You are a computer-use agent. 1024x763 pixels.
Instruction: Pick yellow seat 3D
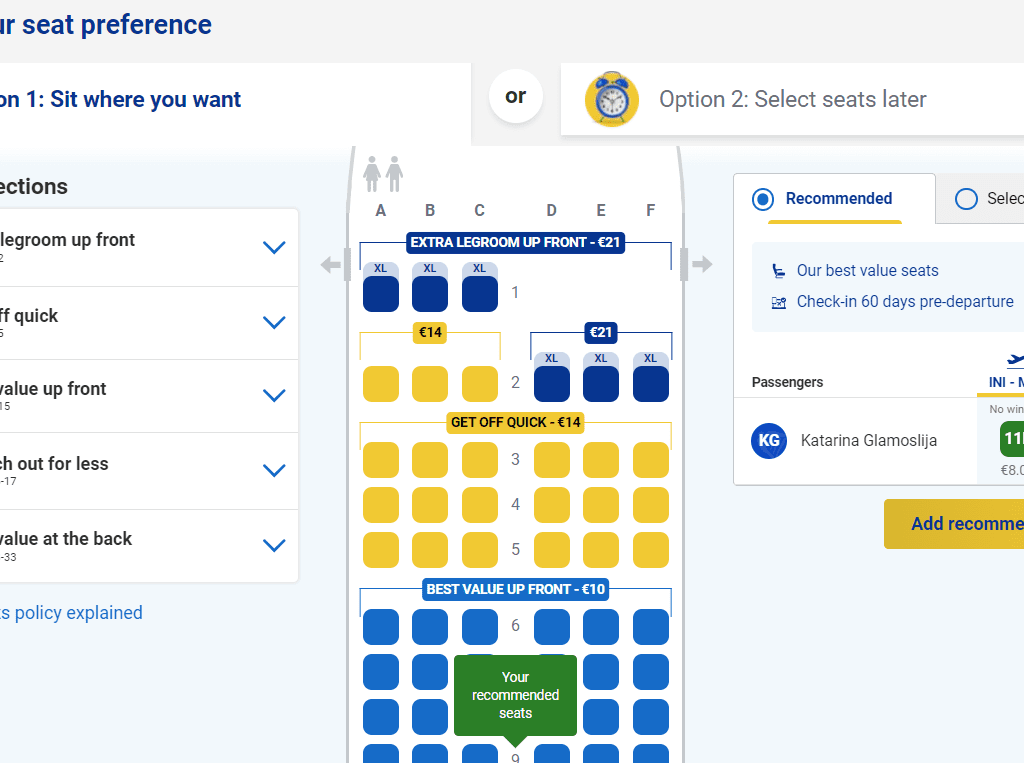(x=552, y=460)
